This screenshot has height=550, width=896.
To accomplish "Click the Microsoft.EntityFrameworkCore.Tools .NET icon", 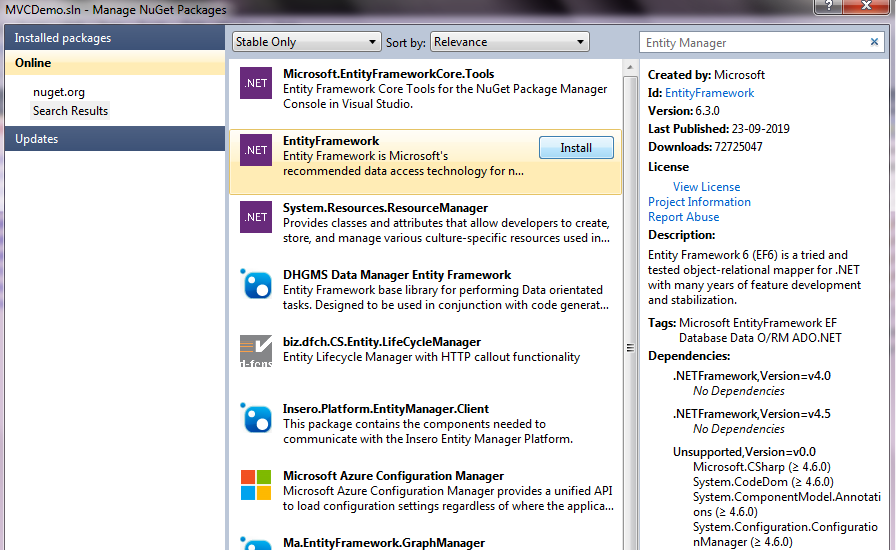I will (x=256, y=83).
